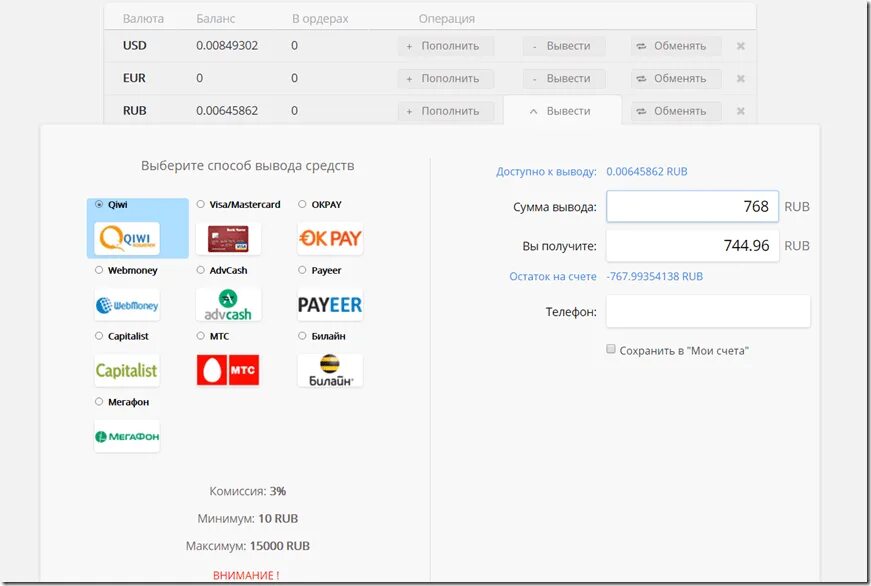Select the AdvCash radio button
Screen dimensions: 871x586
pos(201,270)
